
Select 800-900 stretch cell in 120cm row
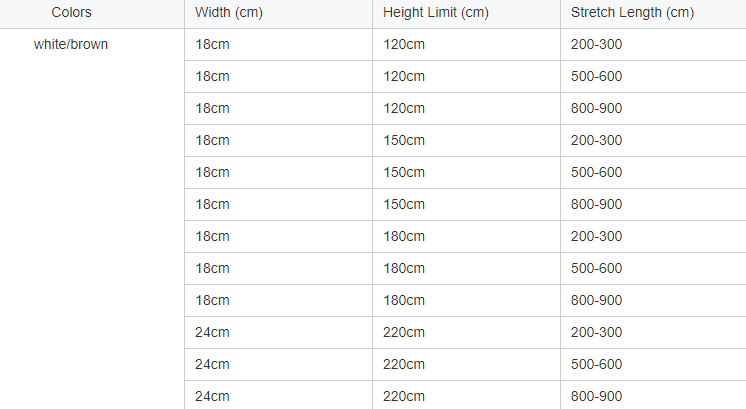coord(596,108)
